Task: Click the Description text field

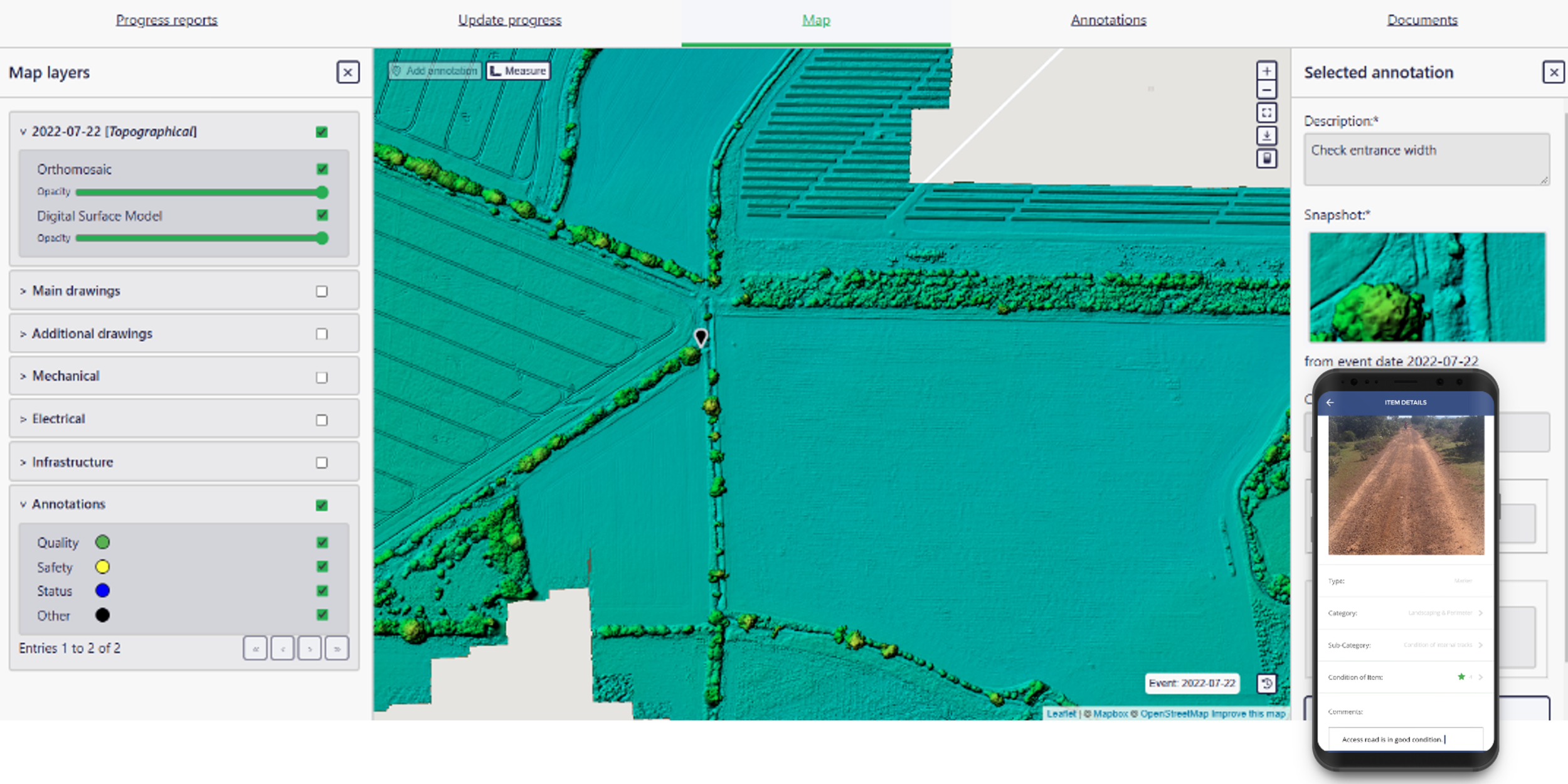Action: 1426,159
